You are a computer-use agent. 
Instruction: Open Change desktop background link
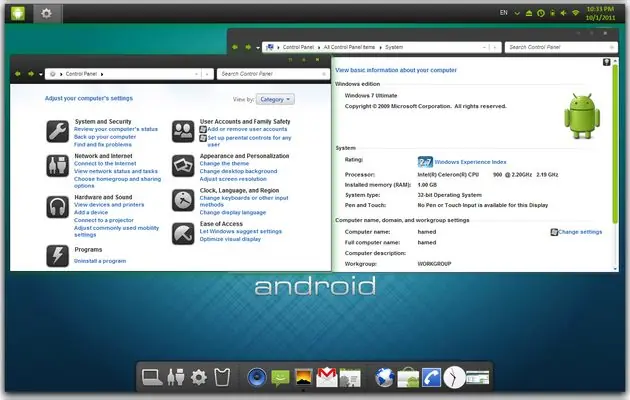point(238,171)
